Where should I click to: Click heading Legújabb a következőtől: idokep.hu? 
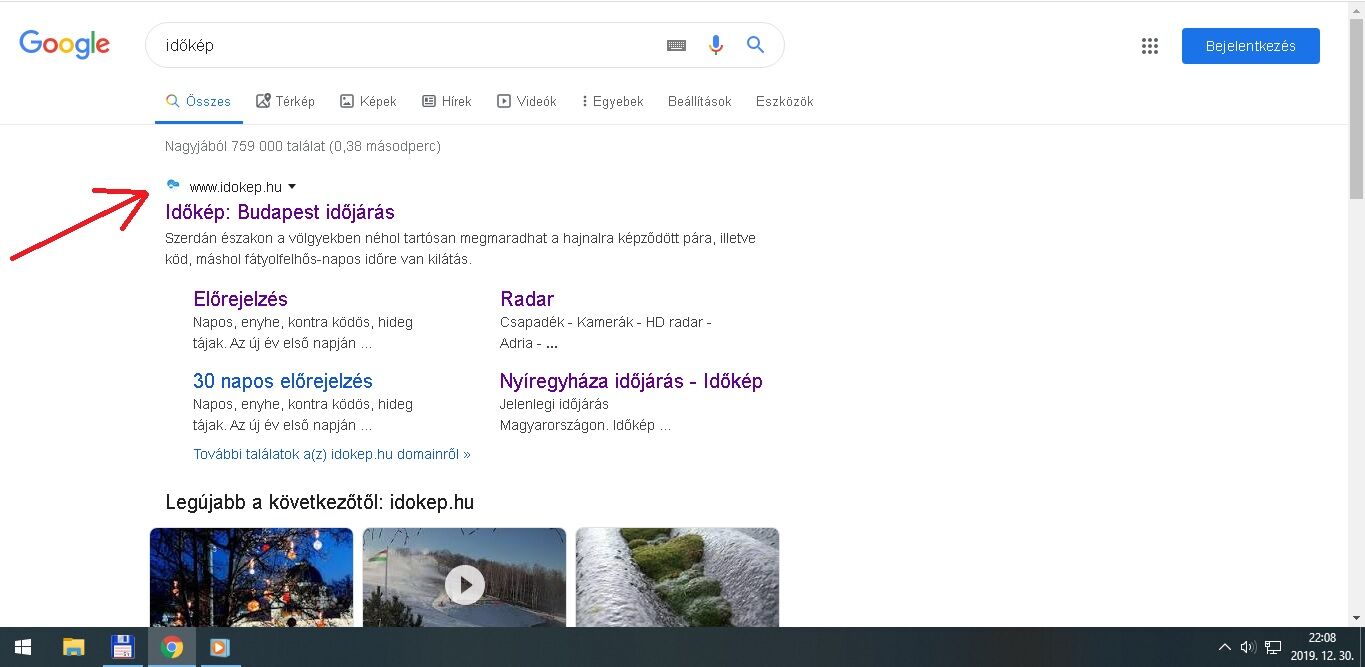[320, 502]
